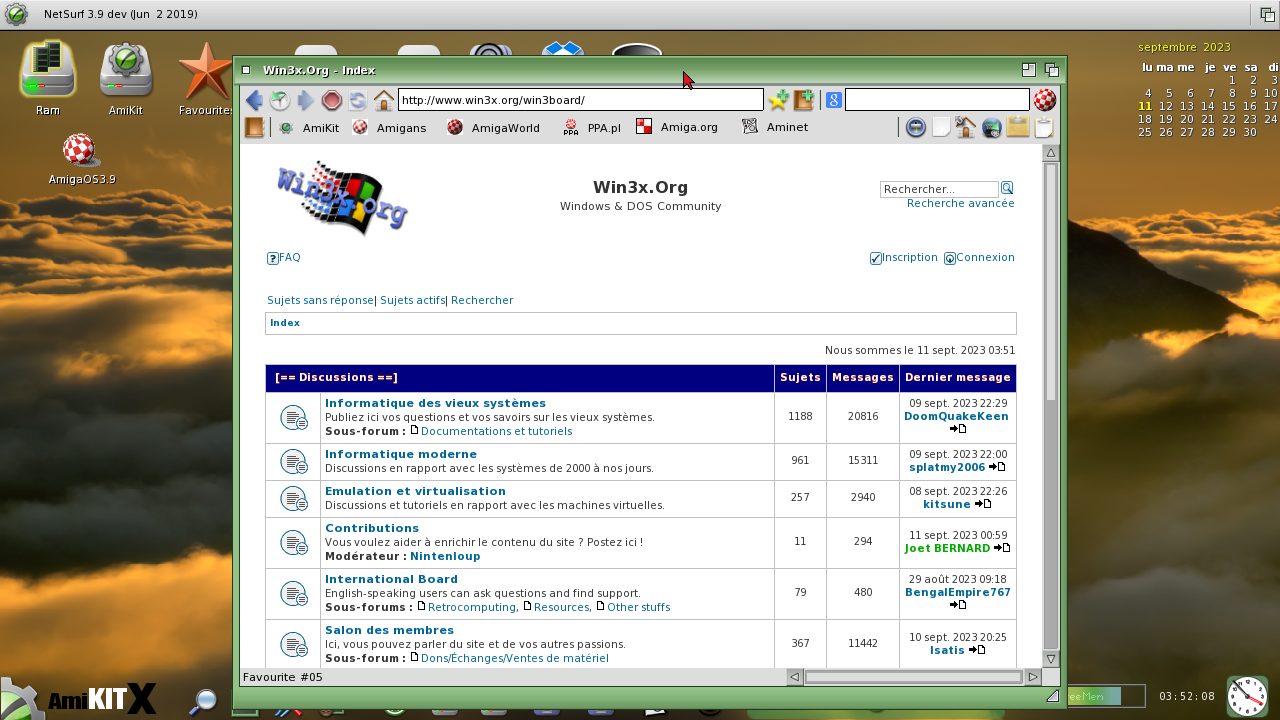
Task: Click the globe icon in favourites bar
Action: tap(992, 127)
